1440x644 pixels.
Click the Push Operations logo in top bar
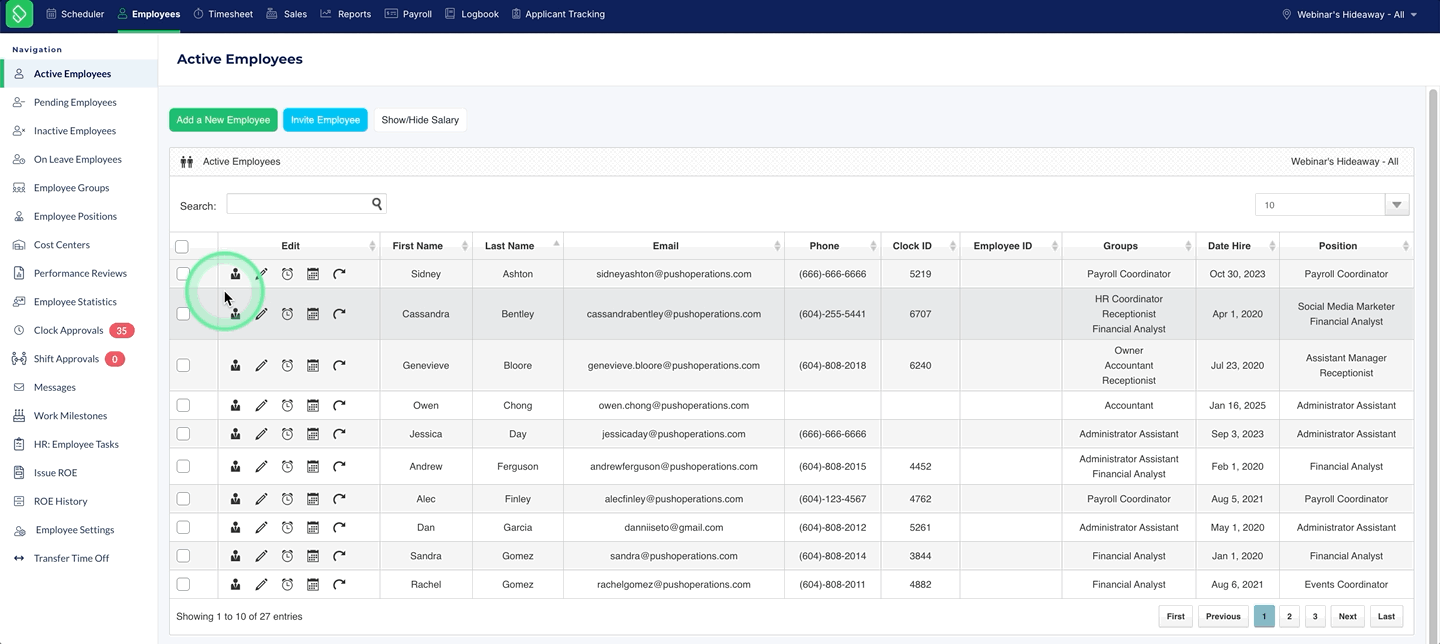(19, 14)
